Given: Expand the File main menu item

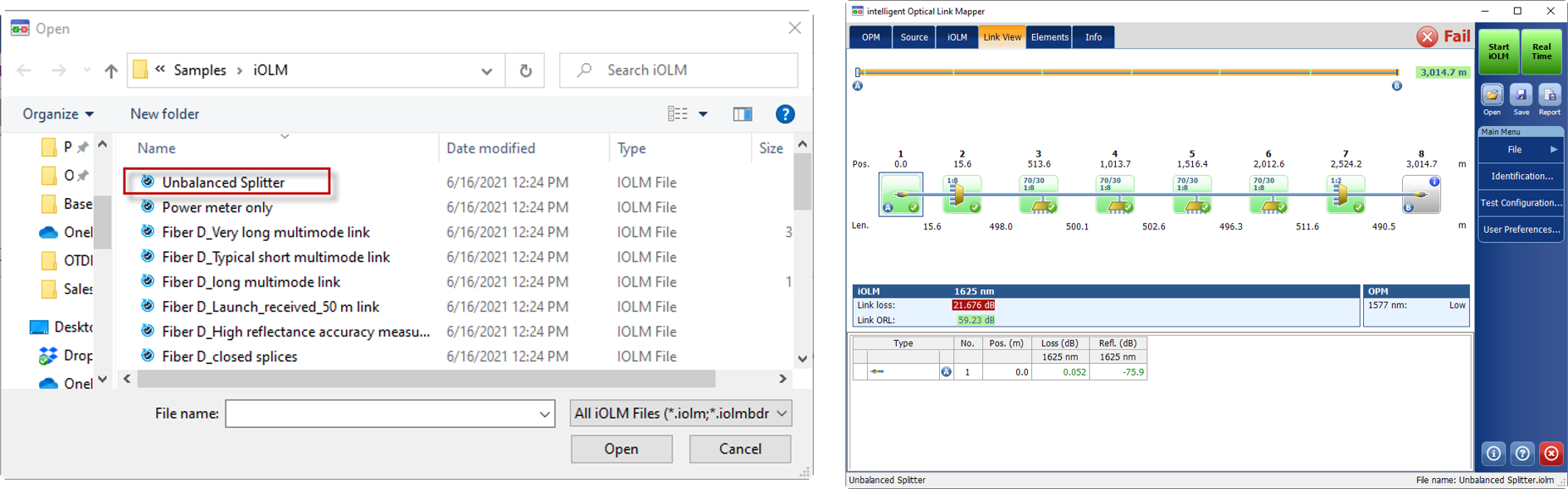Looking at the screenshot, I should pos(1521,150).
